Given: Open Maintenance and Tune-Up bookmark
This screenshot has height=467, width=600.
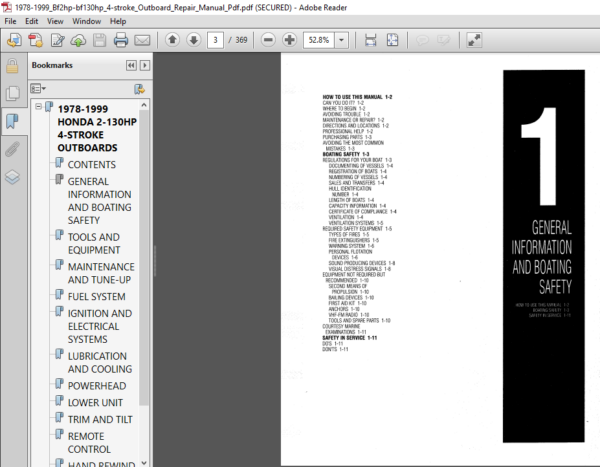Looking at the screenshot, I should pyautogui.click(x=101, y=273).
